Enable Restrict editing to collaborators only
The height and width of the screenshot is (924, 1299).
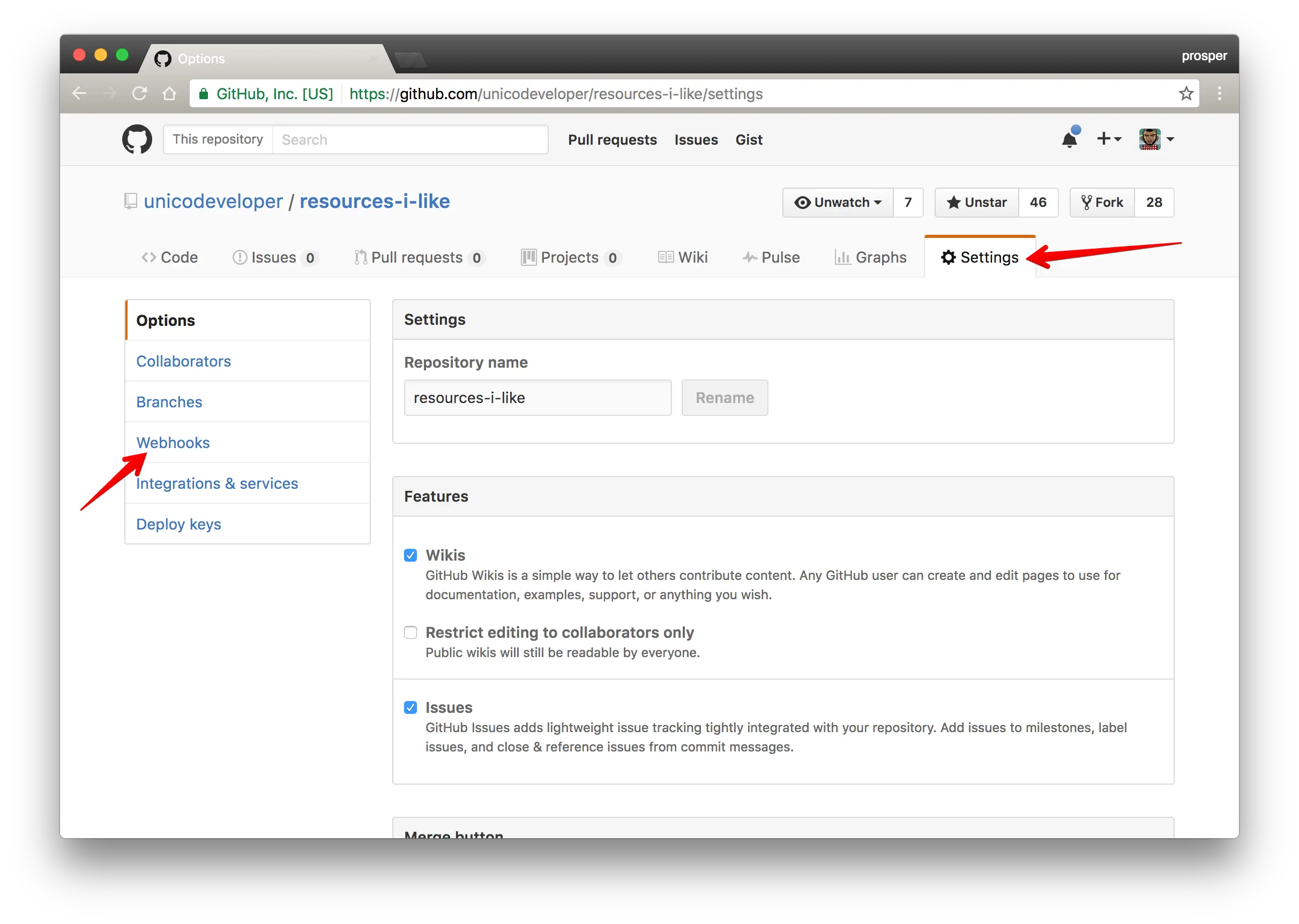pos(410,632)
